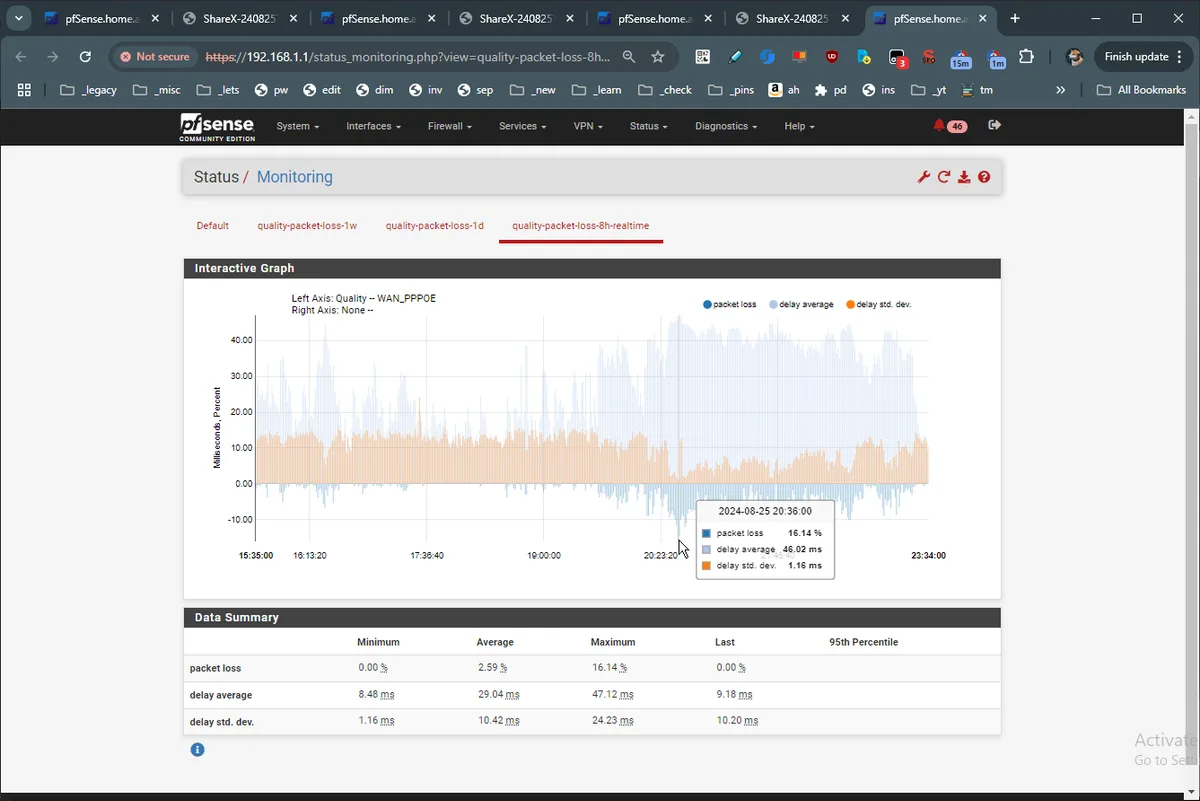
Task: Click the logout icon in navbar
Action: (994, 125)
